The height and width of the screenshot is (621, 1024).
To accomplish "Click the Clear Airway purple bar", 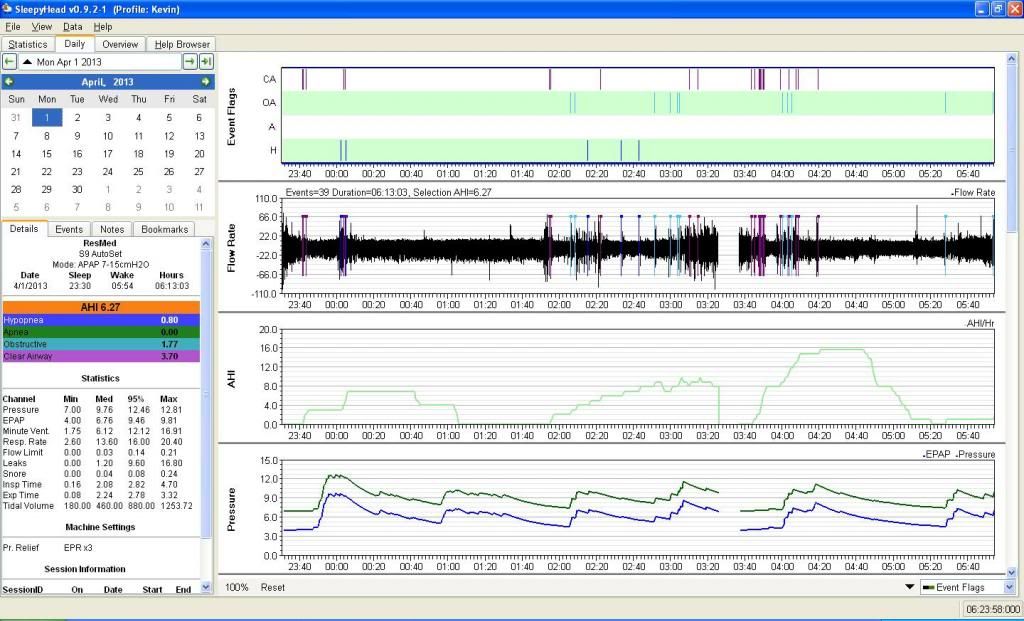I will 101,356.
